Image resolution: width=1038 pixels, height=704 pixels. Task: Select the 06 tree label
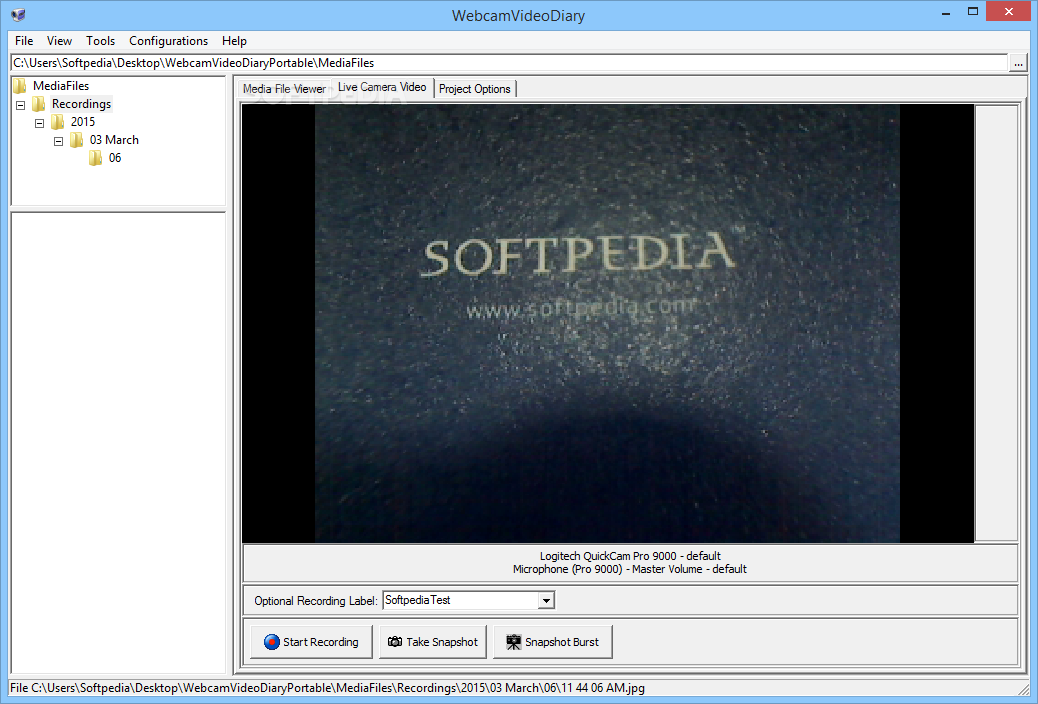115,158
